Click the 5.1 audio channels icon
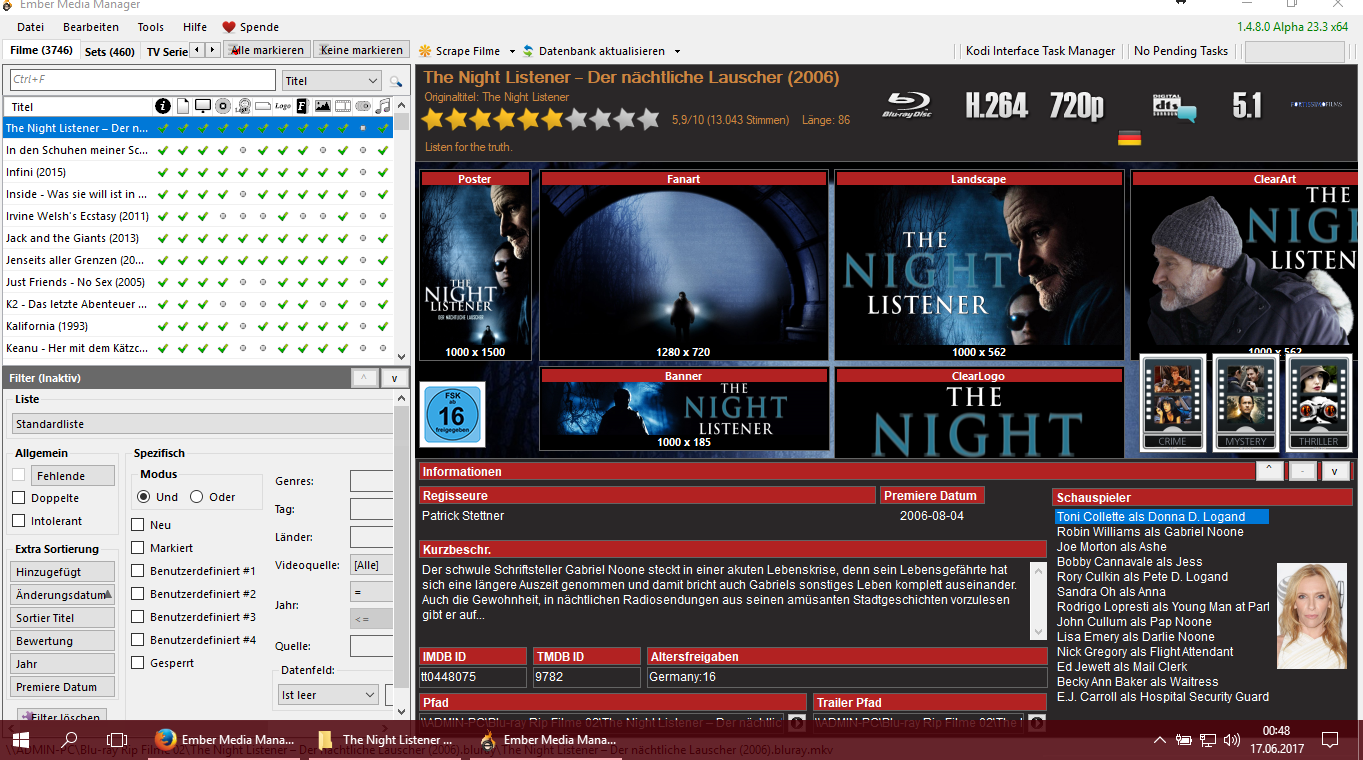This screenshot has height=760, width=1363. click(1246, 105)
